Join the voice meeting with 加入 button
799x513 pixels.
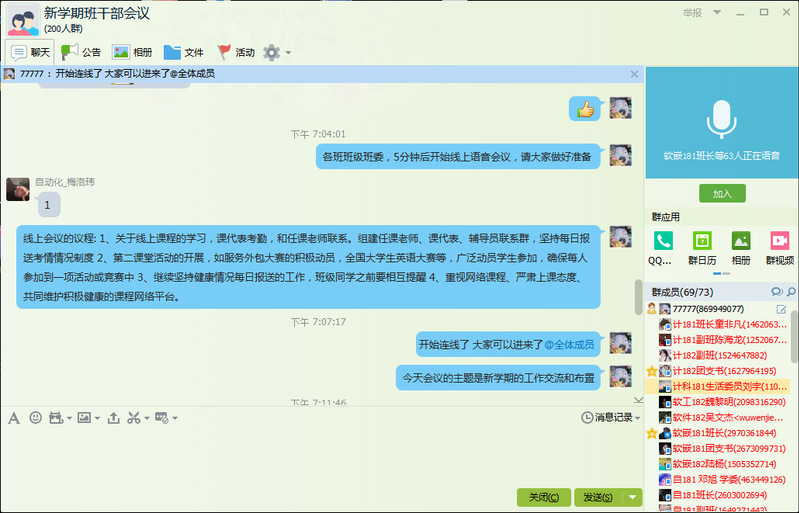click(721, 193)
